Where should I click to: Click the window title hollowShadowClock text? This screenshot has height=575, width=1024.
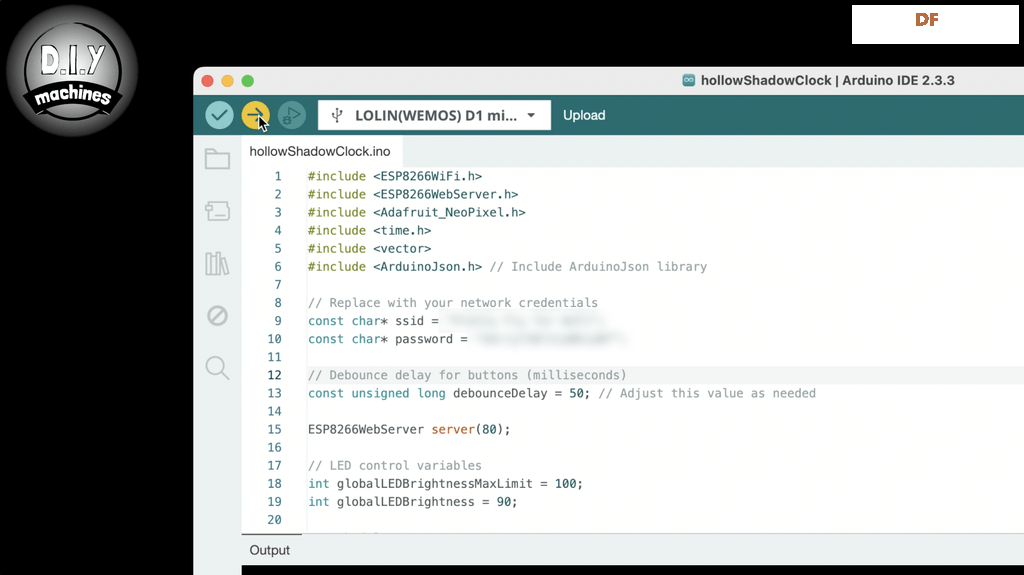click(x=766, y=80)
